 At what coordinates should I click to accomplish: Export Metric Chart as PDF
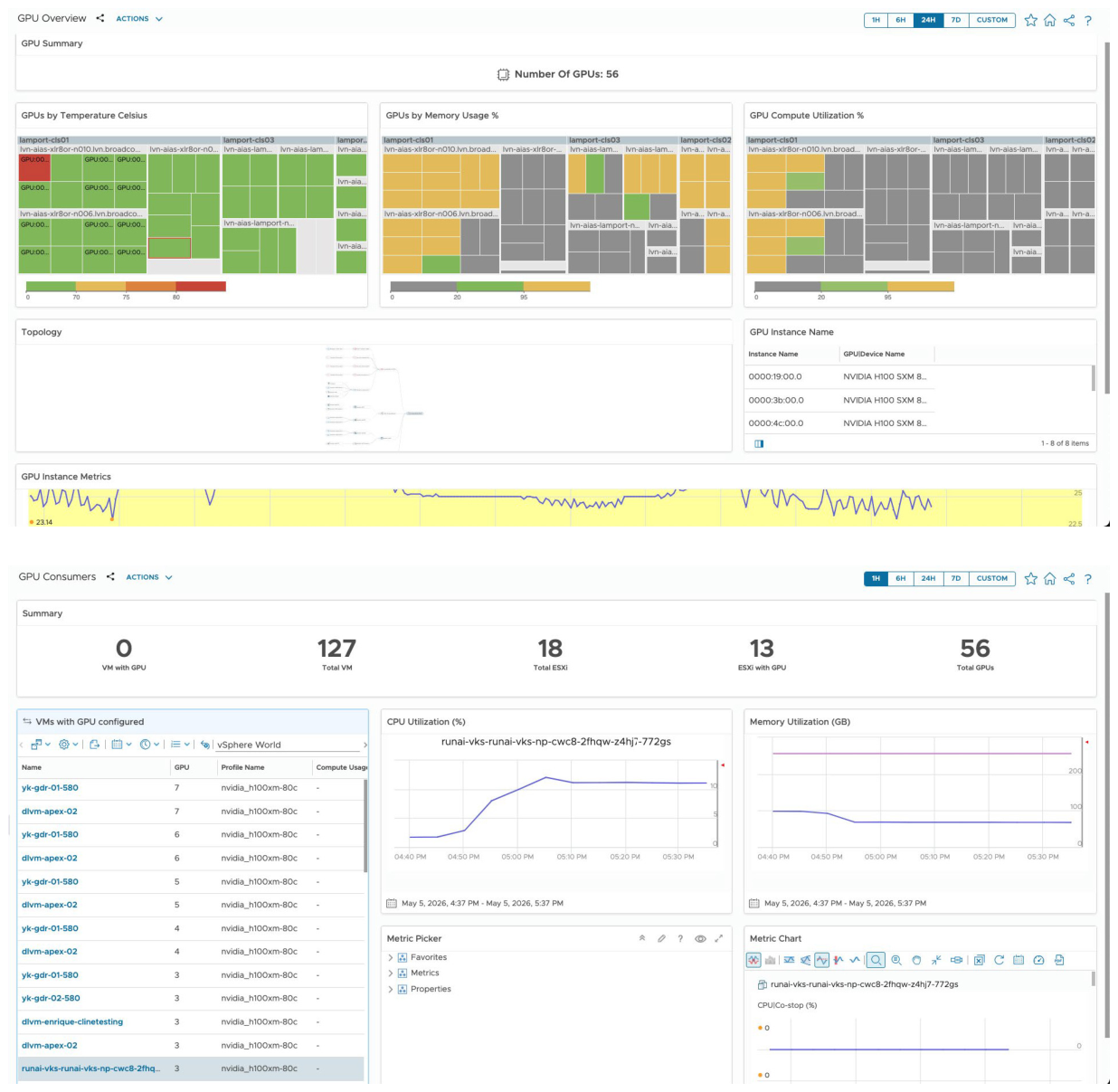(x=1059, y=960)
